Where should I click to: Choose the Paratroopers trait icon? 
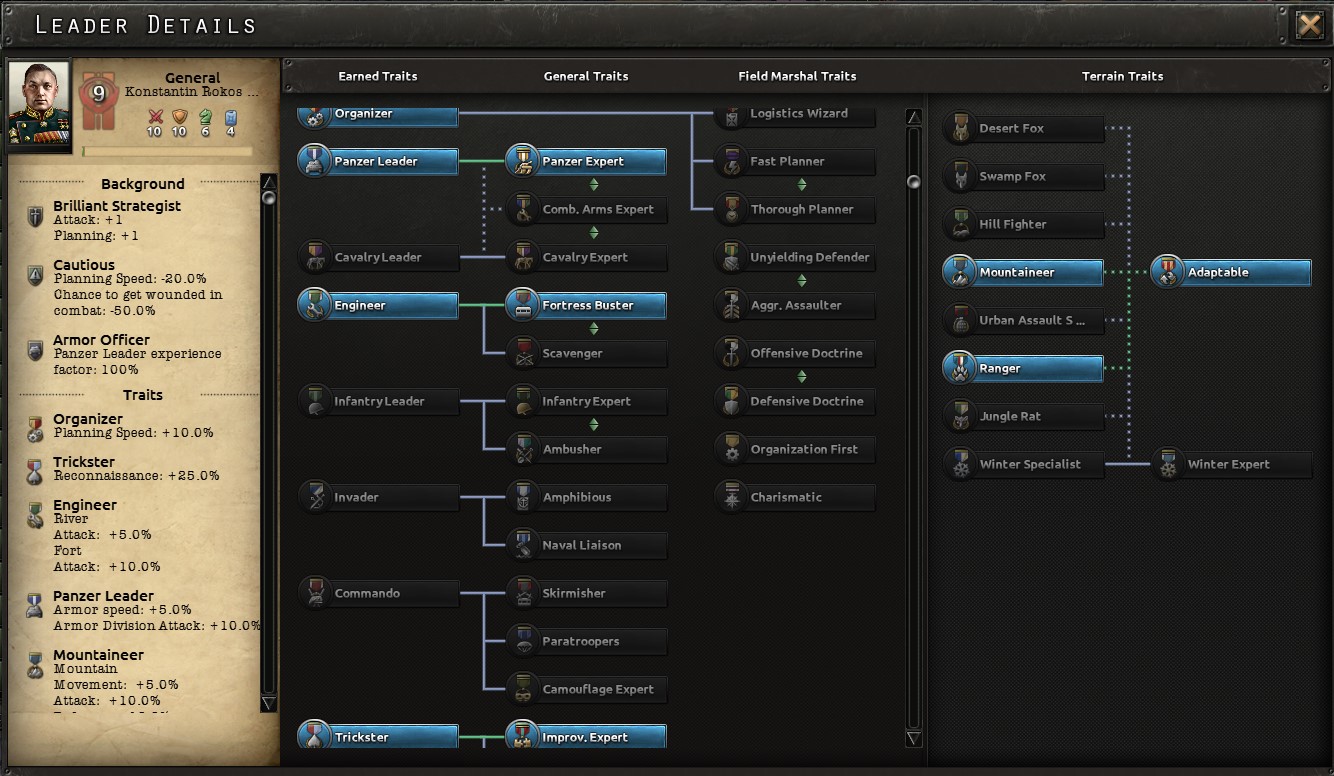pyautogui.click(x=523, y=641)
